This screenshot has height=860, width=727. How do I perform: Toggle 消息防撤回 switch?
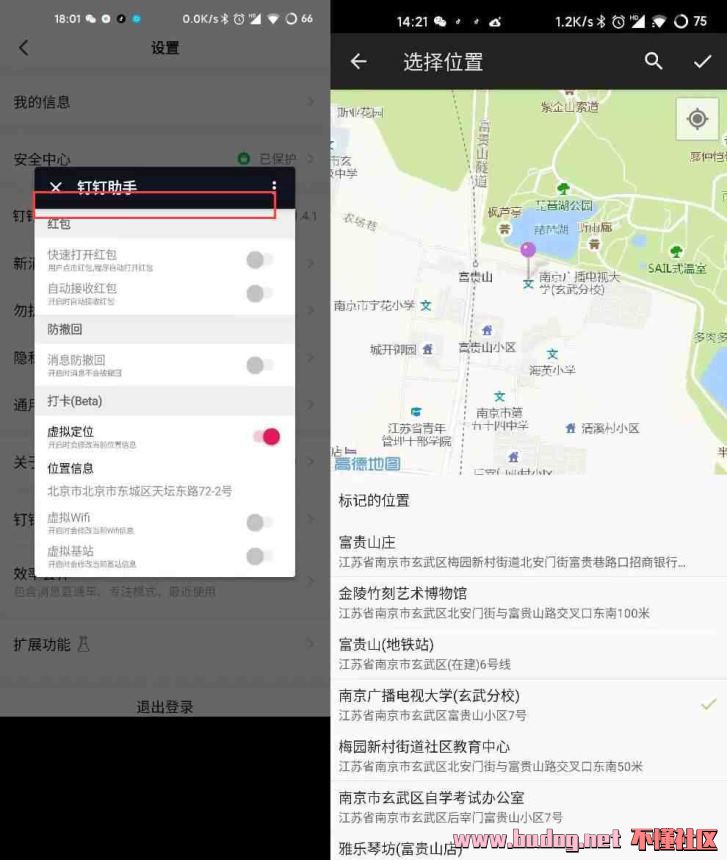coord(259,365)
